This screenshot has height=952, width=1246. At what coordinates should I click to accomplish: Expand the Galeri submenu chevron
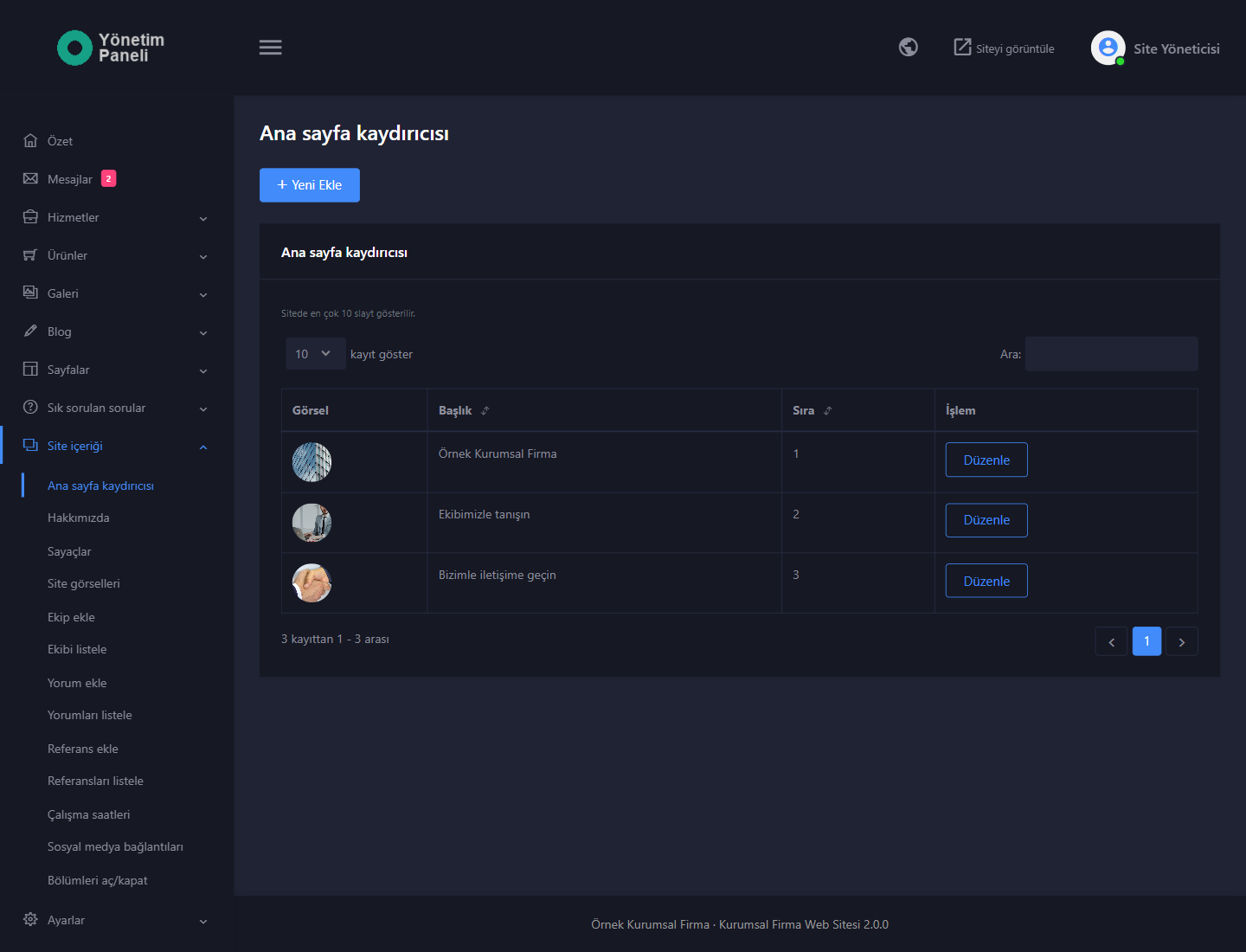[203, 295]
